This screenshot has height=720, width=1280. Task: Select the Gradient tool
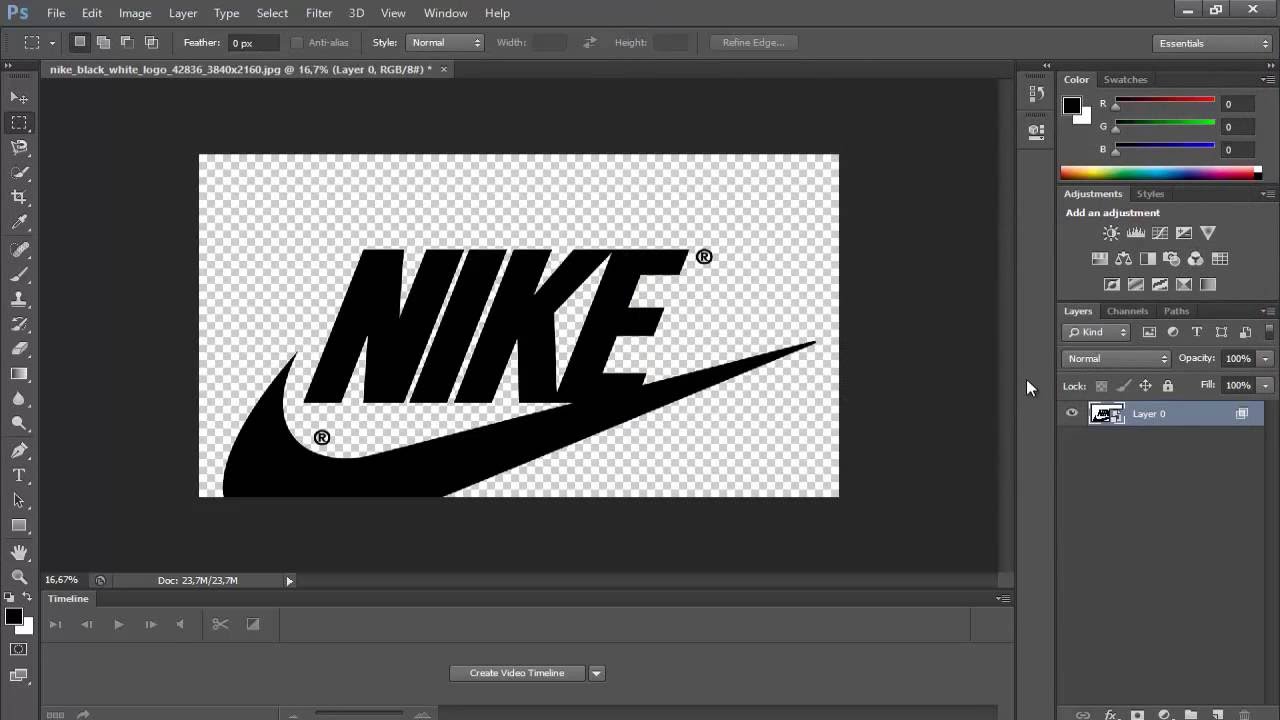19,374
